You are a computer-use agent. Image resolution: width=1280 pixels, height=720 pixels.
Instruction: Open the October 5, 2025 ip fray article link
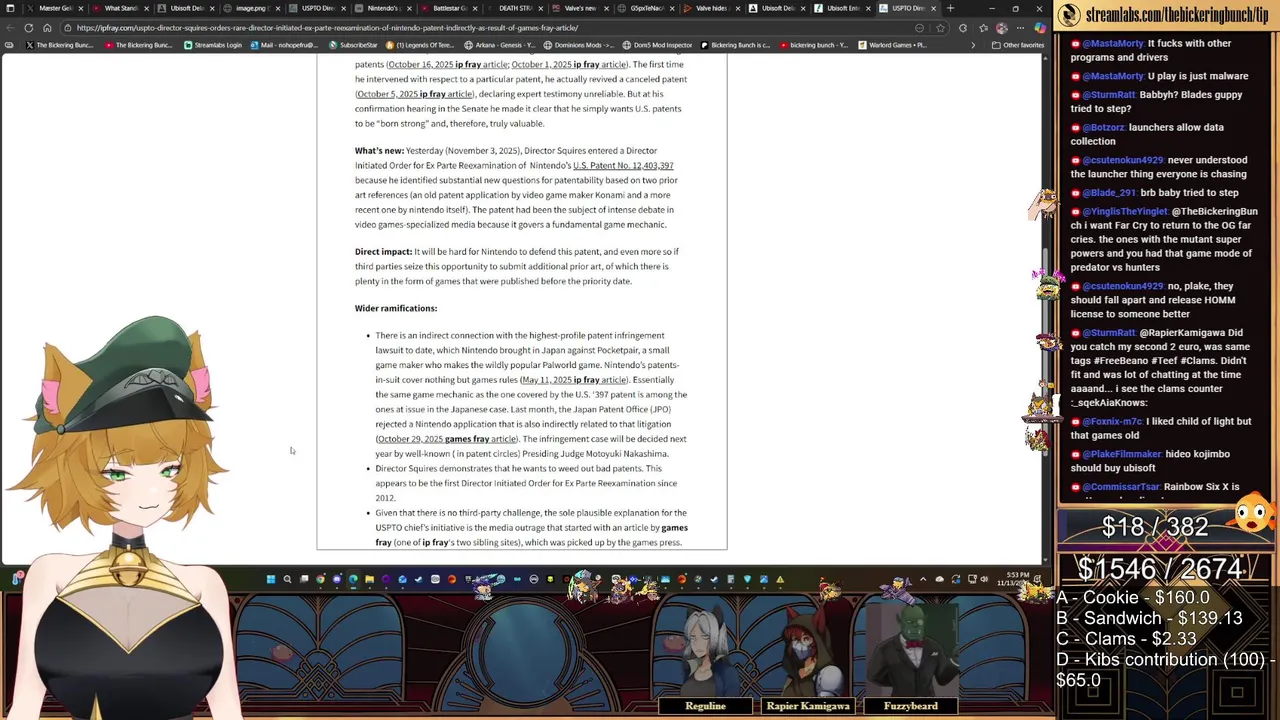tap(414, 94)
